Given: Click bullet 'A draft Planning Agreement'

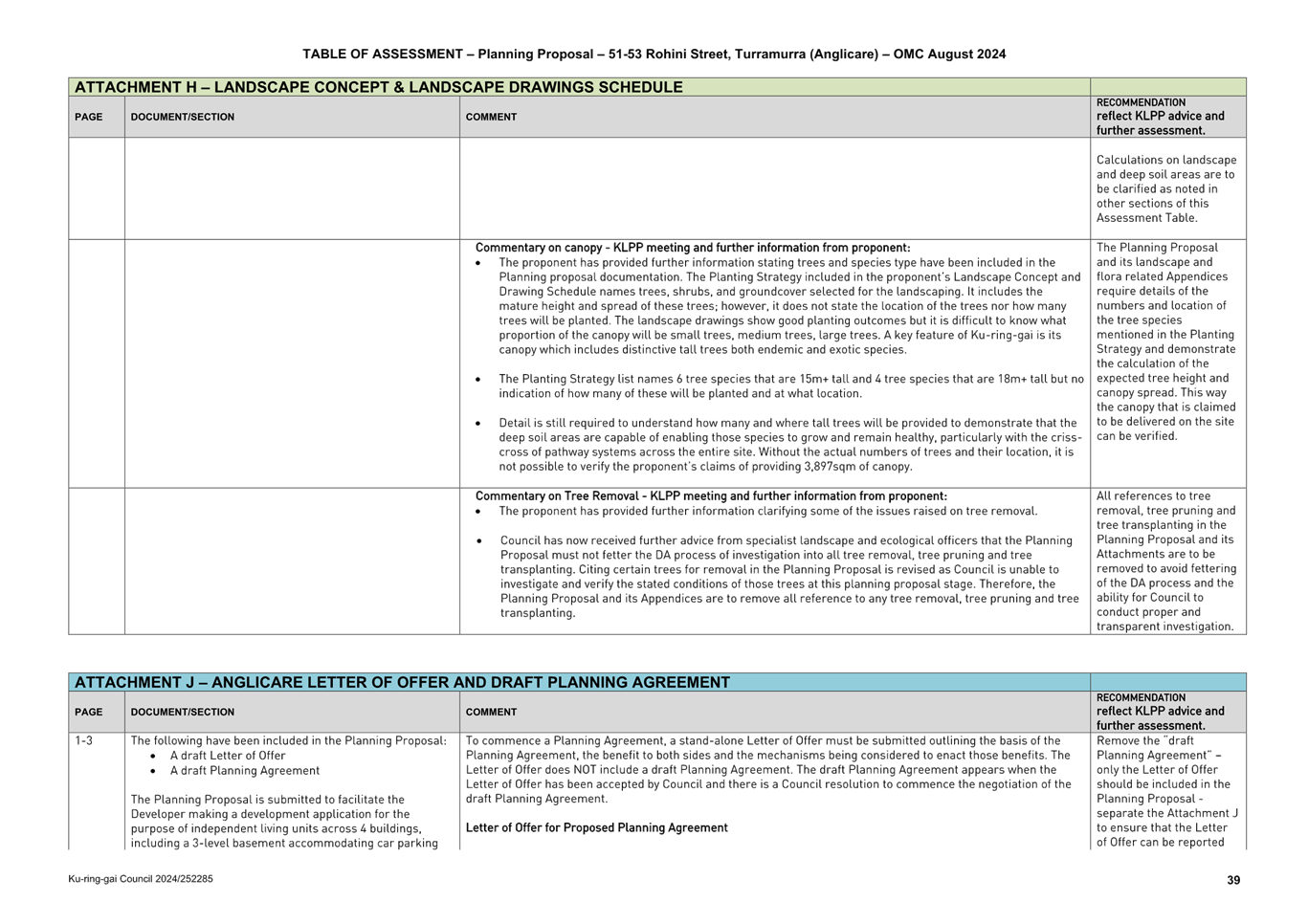Looking at the screenshot, I should [245, 770].
